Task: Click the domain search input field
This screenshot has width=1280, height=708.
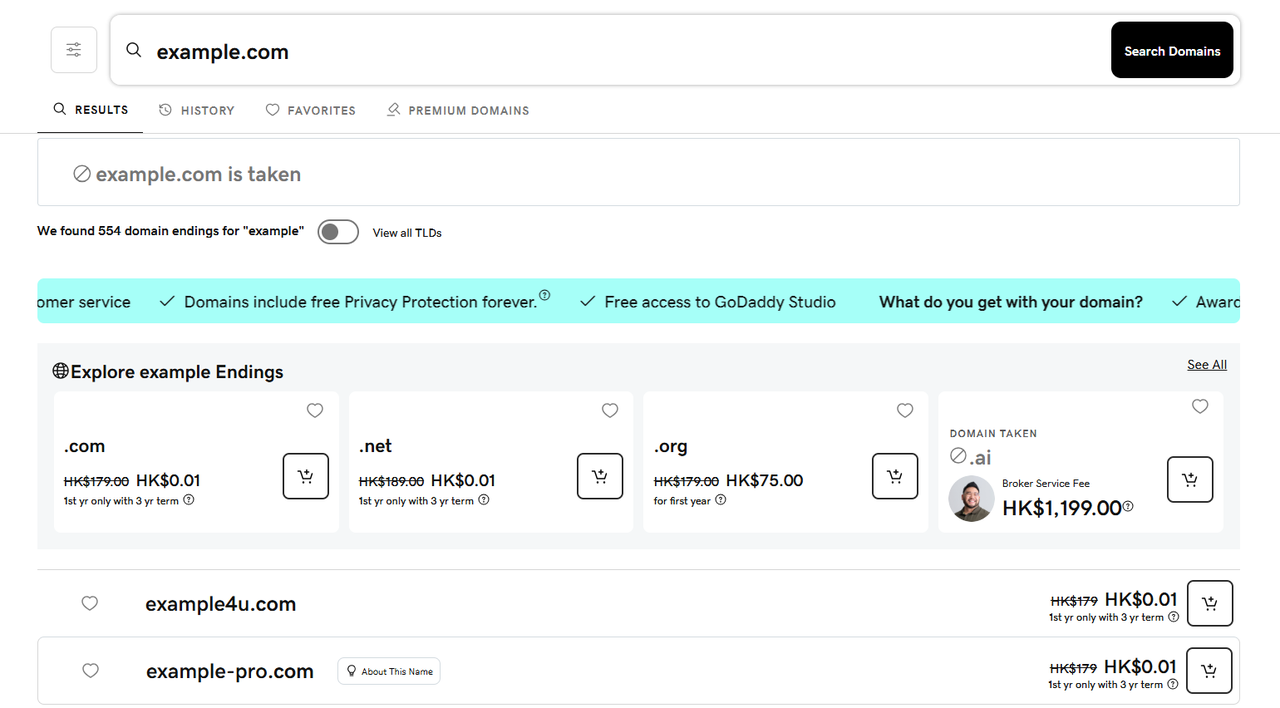Action: [x=620, y=52]
